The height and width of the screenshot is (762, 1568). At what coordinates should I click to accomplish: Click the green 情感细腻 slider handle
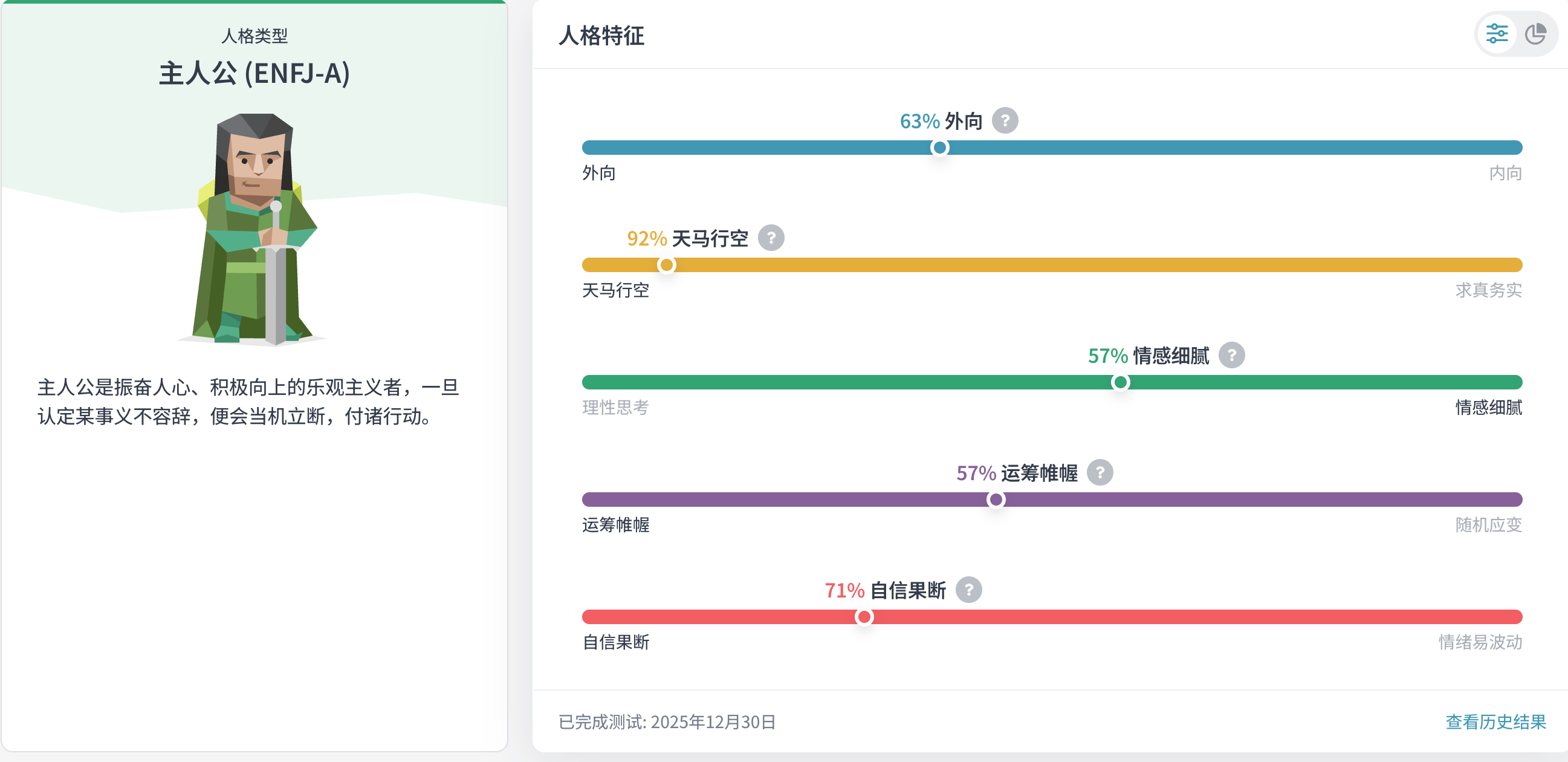(1119, 383)
